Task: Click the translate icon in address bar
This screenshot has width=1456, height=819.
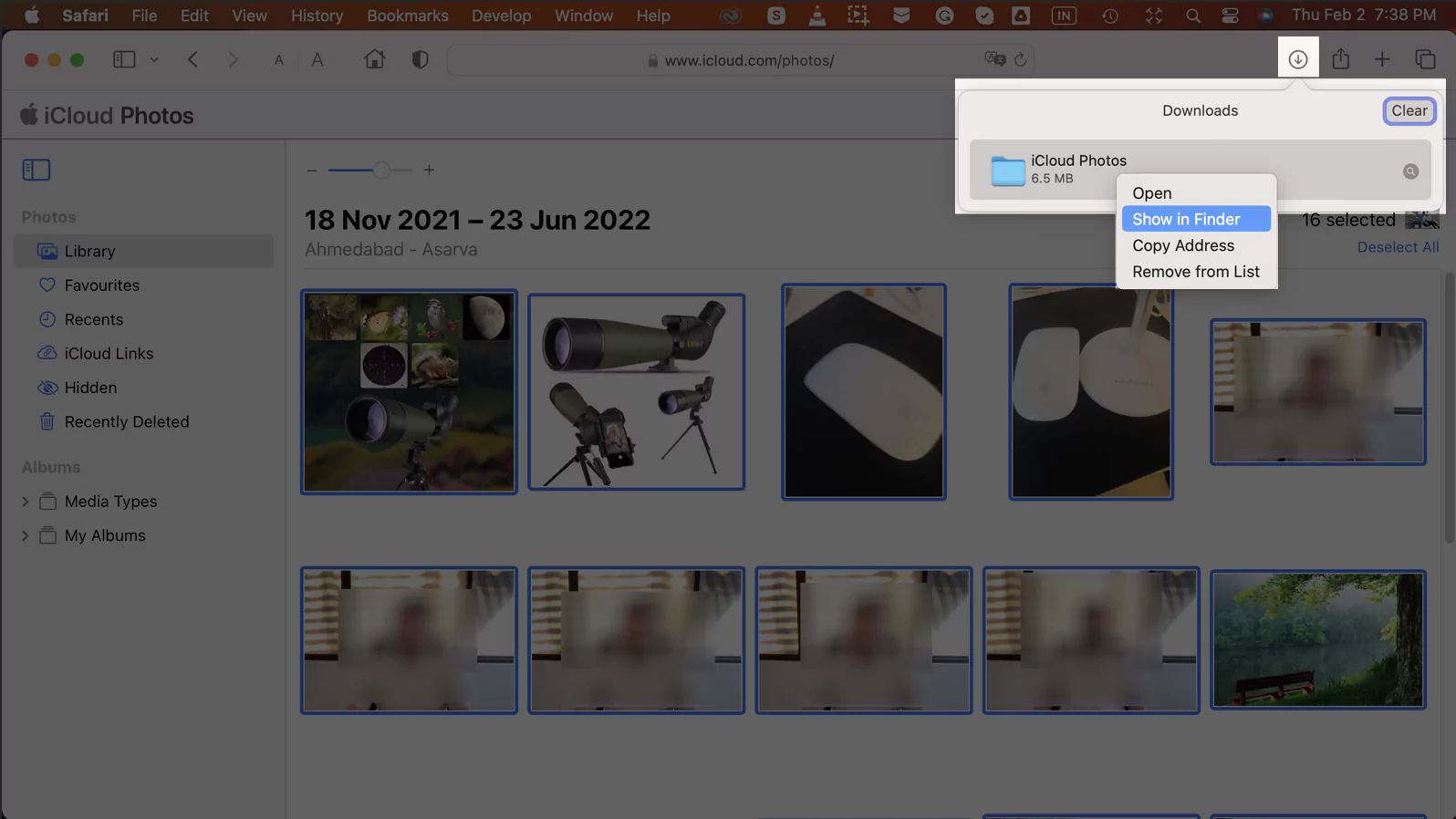Action: pos(994,59)
